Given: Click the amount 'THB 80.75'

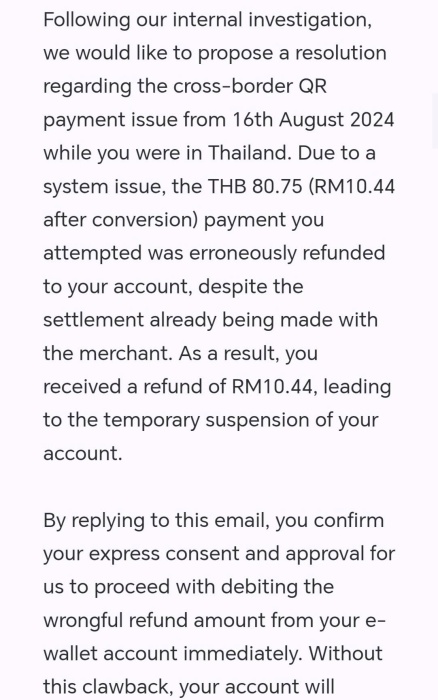Looking at the screenshot, I should pos(255,186).
